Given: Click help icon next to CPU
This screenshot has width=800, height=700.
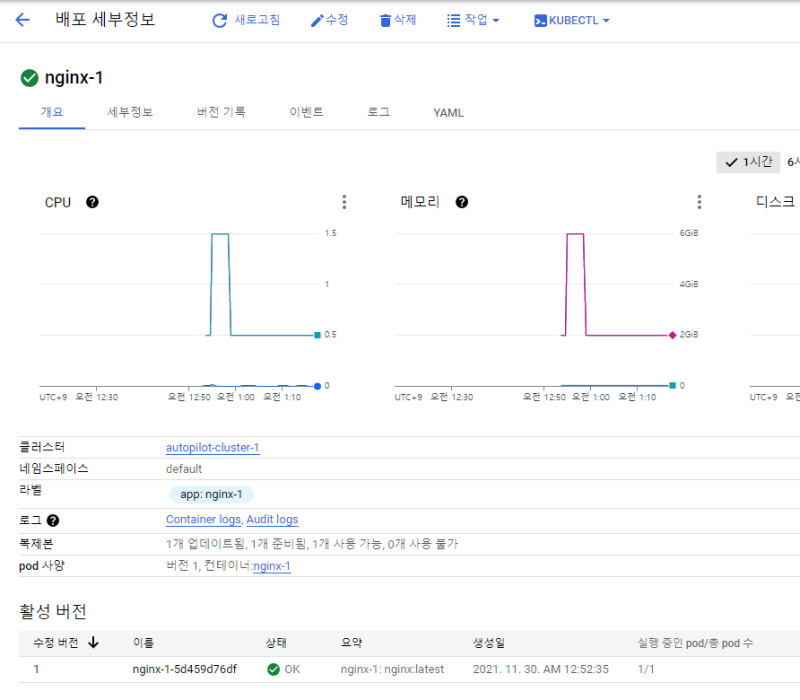Looking at the screenshot, I should point(92,202).
